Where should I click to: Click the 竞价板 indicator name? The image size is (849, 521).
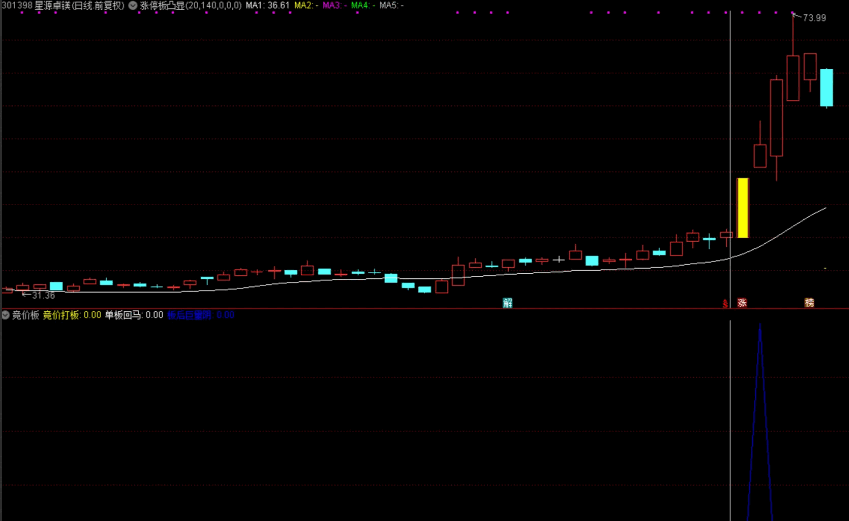25,315
